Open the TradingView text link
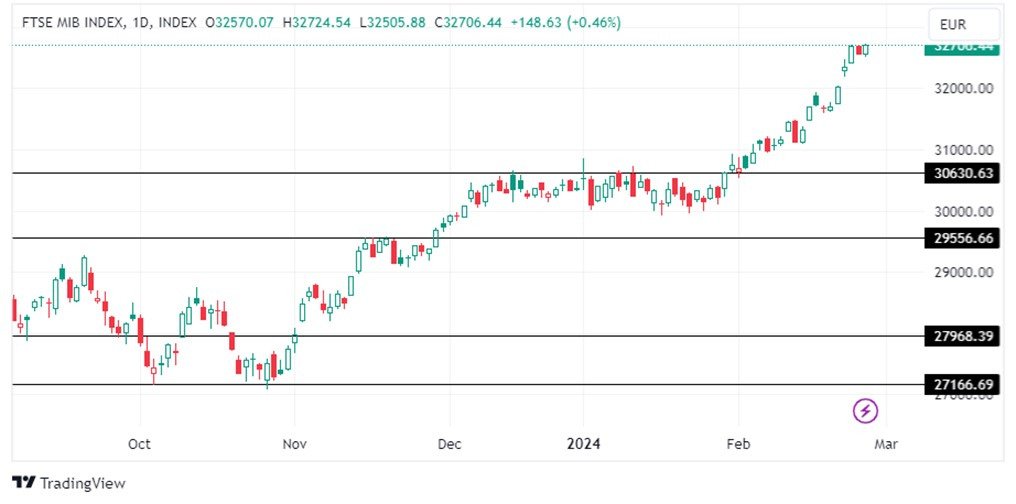 [x=83, y=483]
